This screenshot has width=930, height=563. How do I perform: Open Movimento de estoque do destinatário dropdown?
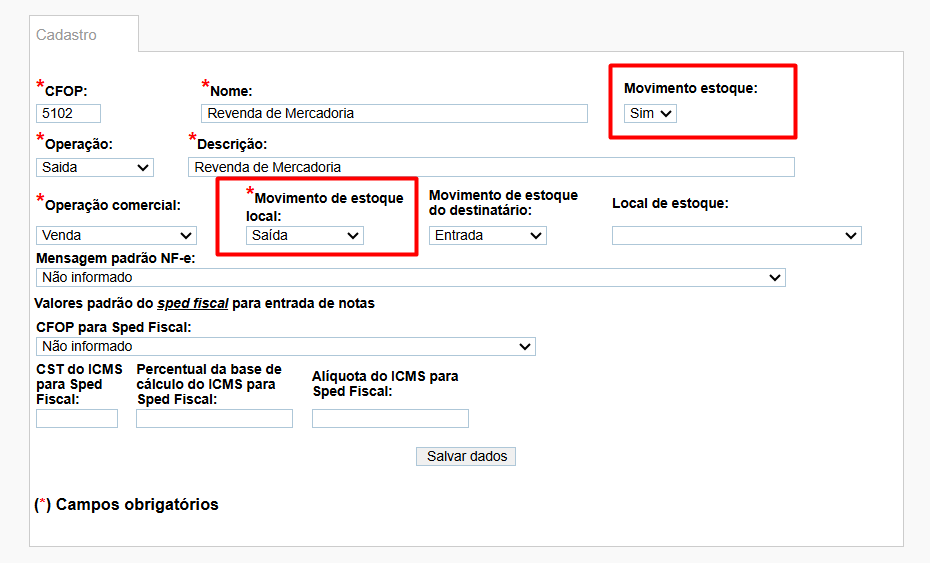tap(488, 236)
